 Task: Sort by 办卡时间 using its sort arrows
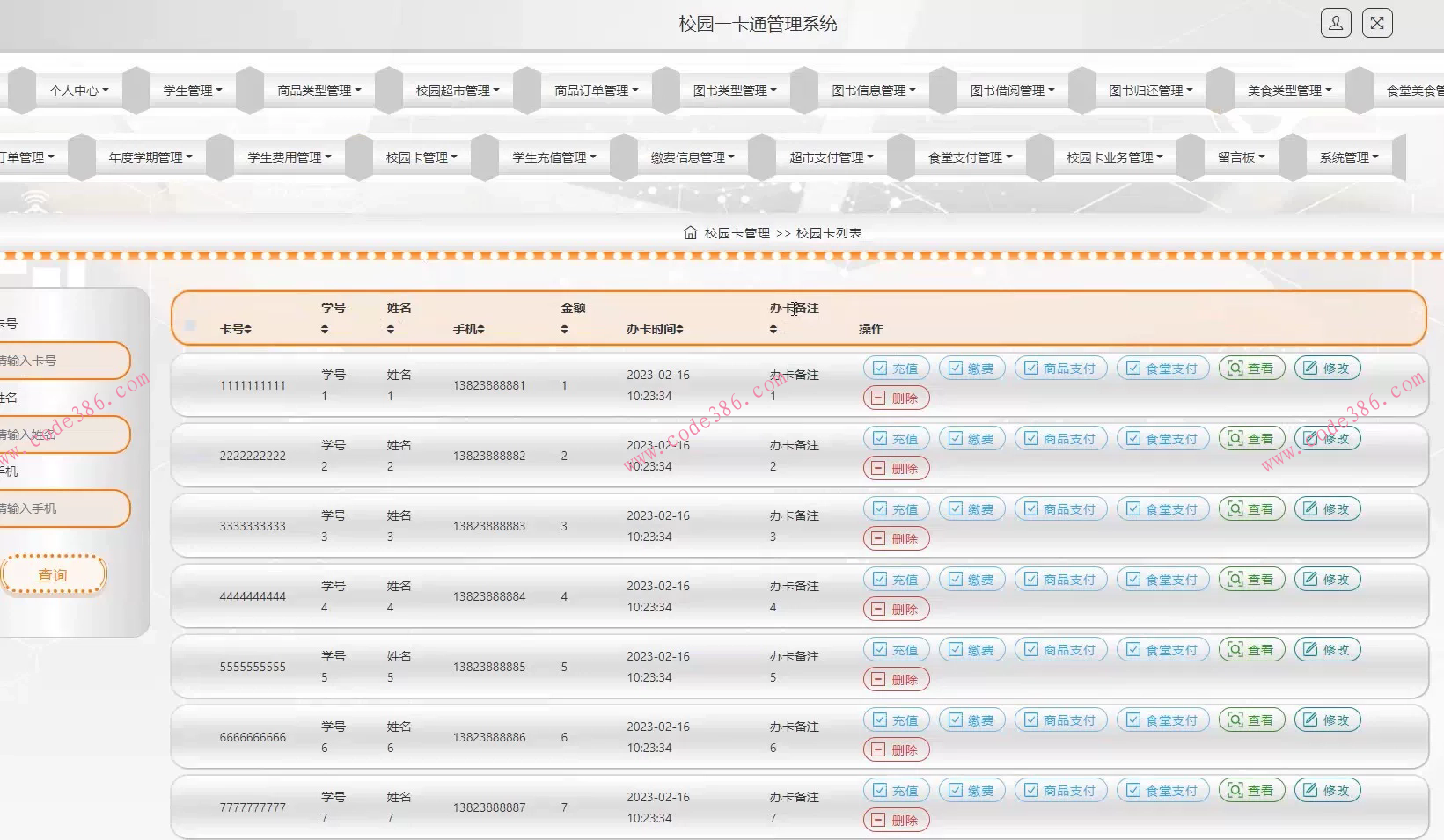tap(679, 329)
